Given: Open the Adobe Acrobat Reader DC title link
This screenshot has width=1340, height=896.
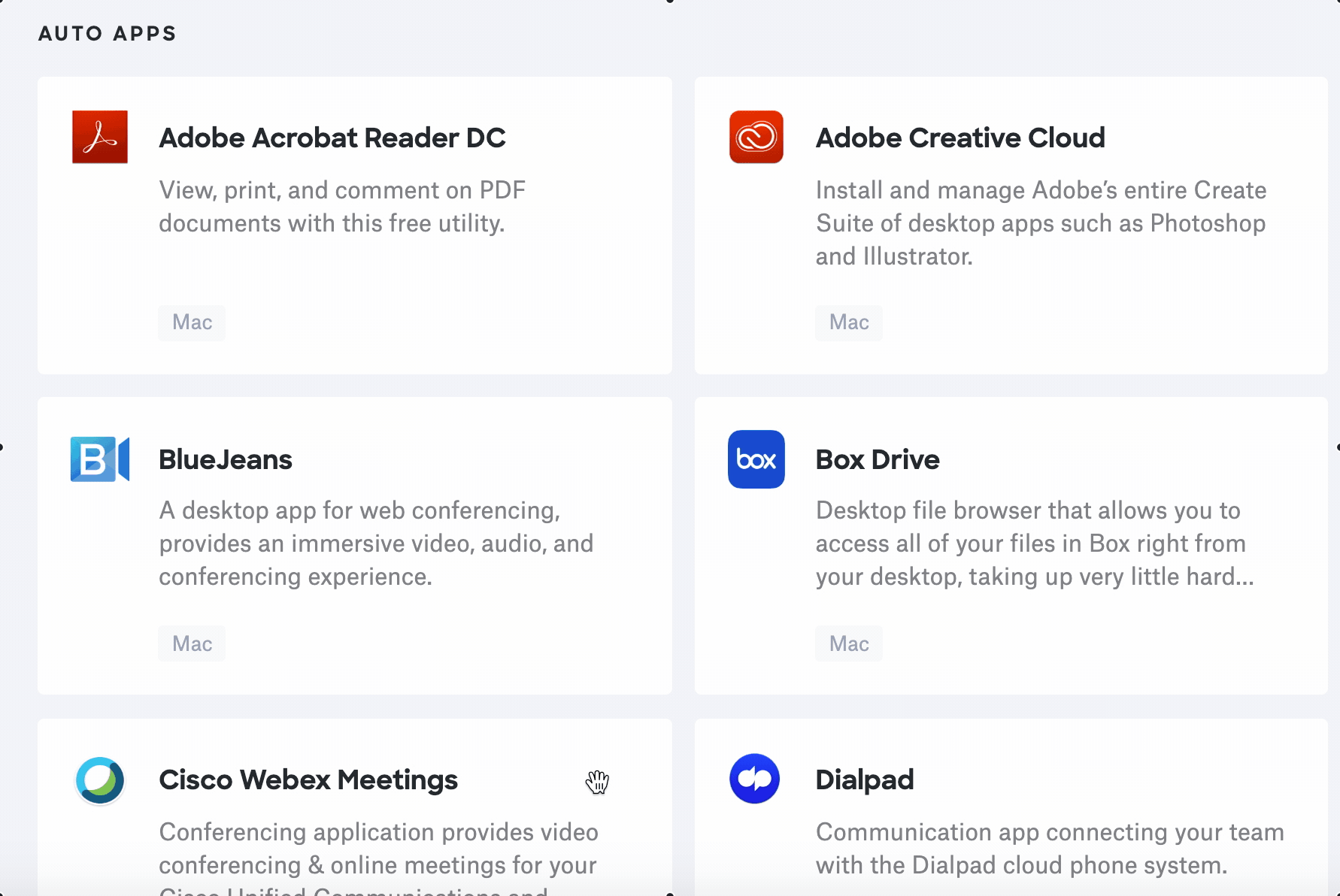Looking at the screenshot, I should pos(332,138).
